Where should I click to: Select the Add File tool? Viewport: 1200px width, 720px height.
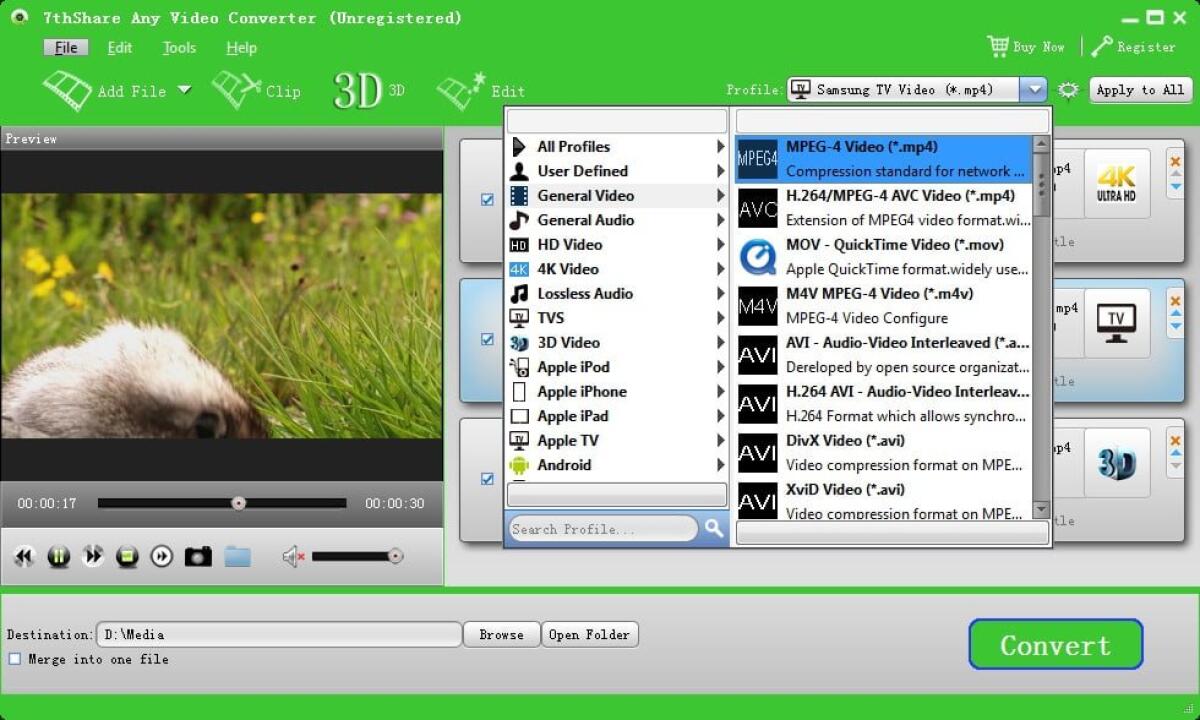point(117,91)
